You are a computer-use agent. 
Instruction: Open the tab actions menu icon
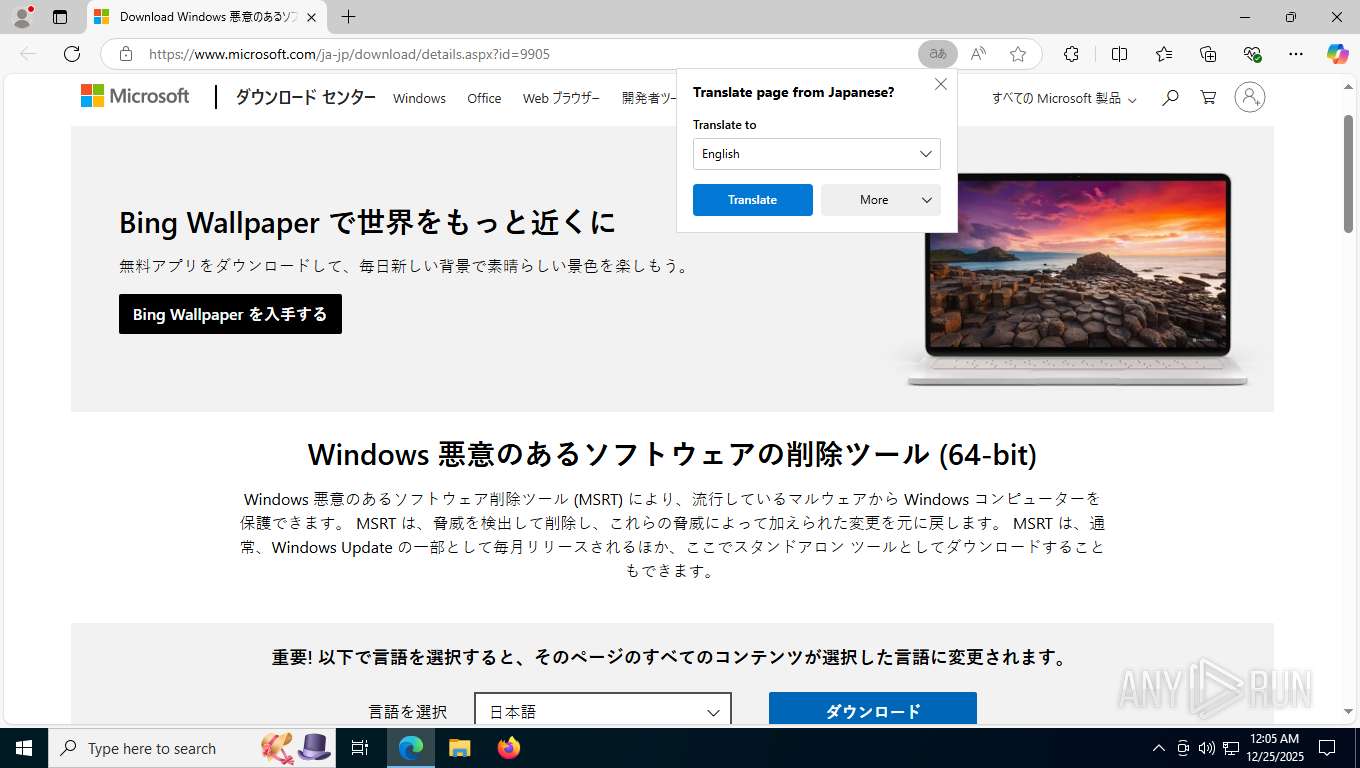point(60,17)
